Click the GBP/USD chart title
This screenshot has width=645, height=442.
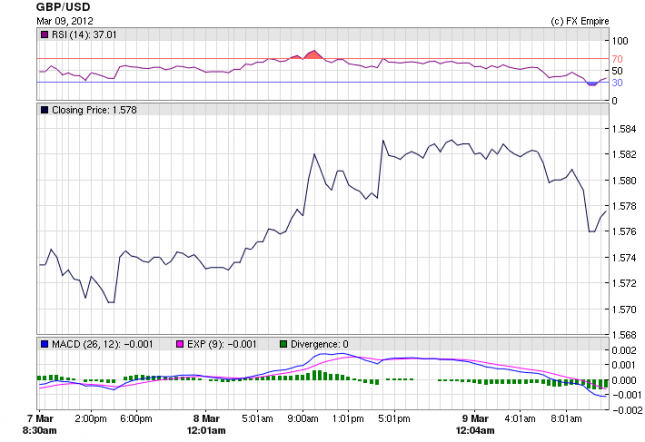pyautogui.click(x=63, y=7)
